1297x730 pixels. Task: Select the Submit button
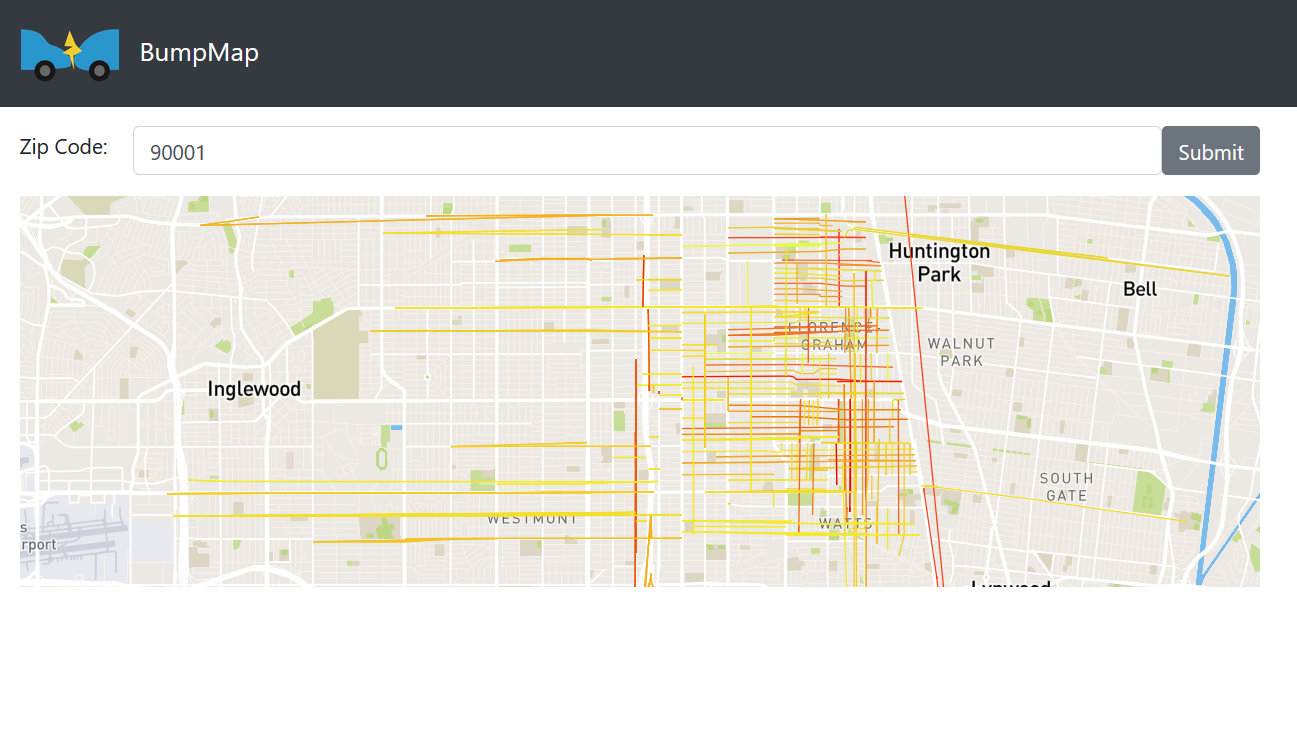(1210, 150)
